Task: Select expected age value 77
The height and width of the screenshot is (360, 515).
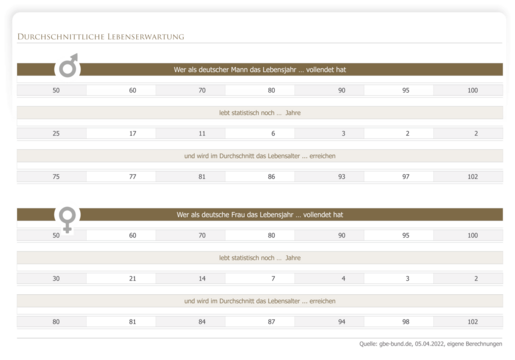Action: click(x=133, y=176)
